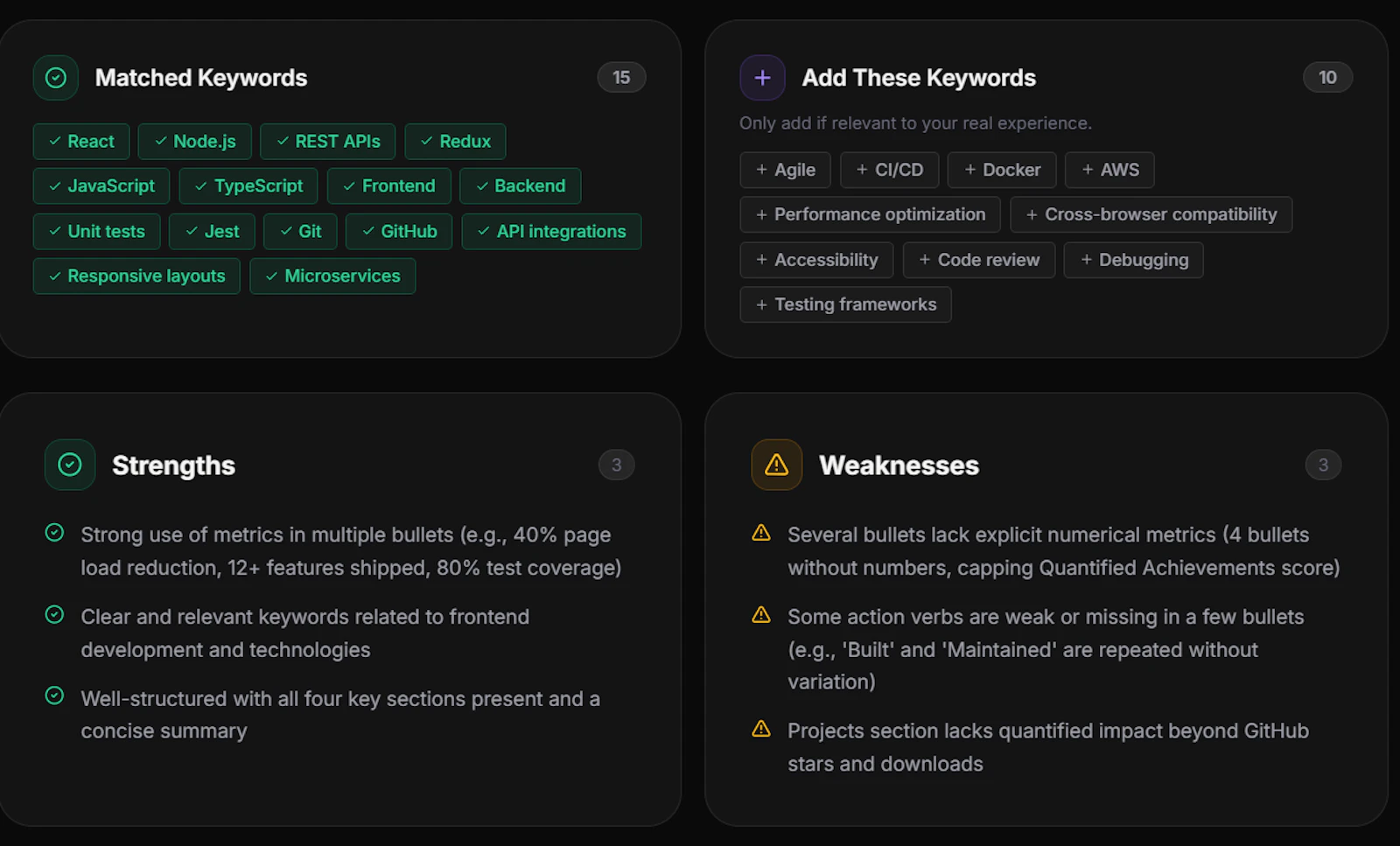Click the Strengths count badge
The width and height of the screenshot is (1400, 846).
[617, 465]
